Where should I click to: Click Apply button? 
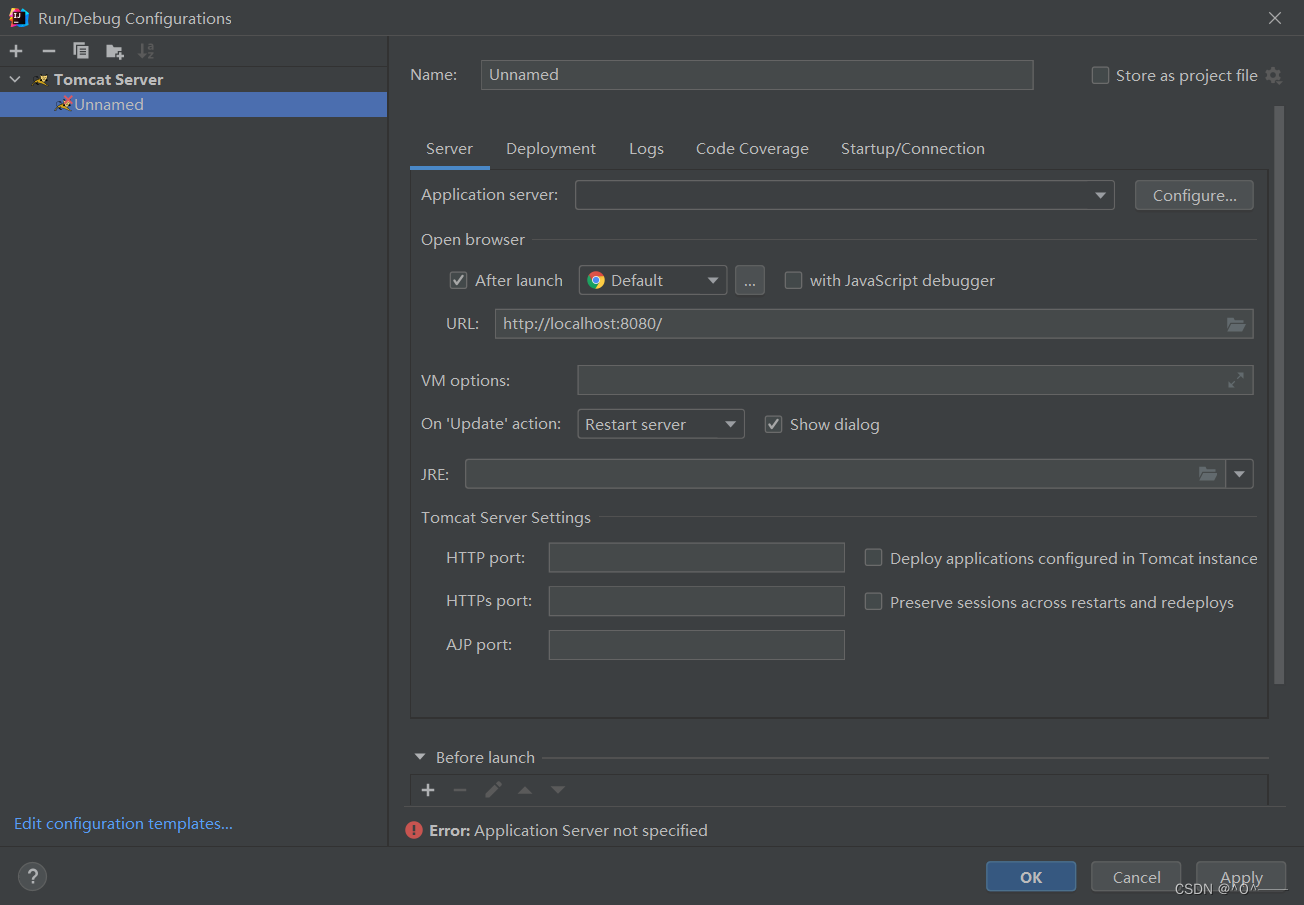[1241, 877]
